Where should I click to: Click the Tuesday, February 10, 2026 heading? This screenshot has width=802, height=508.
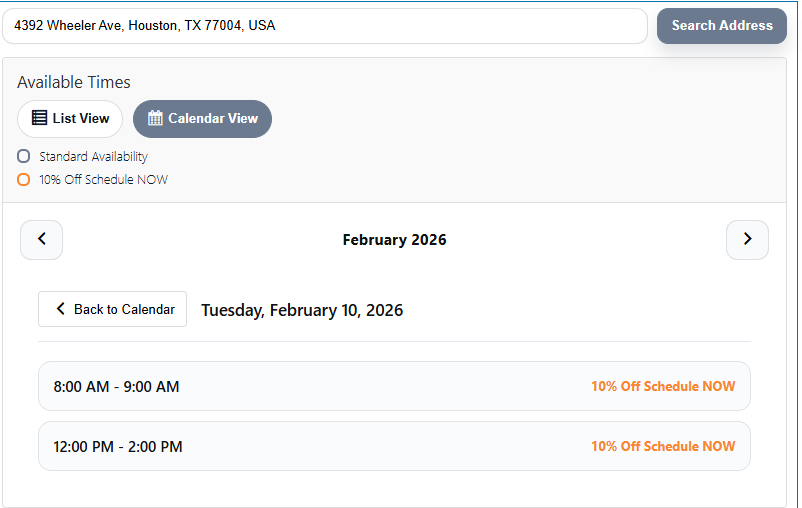coord(302,310)
